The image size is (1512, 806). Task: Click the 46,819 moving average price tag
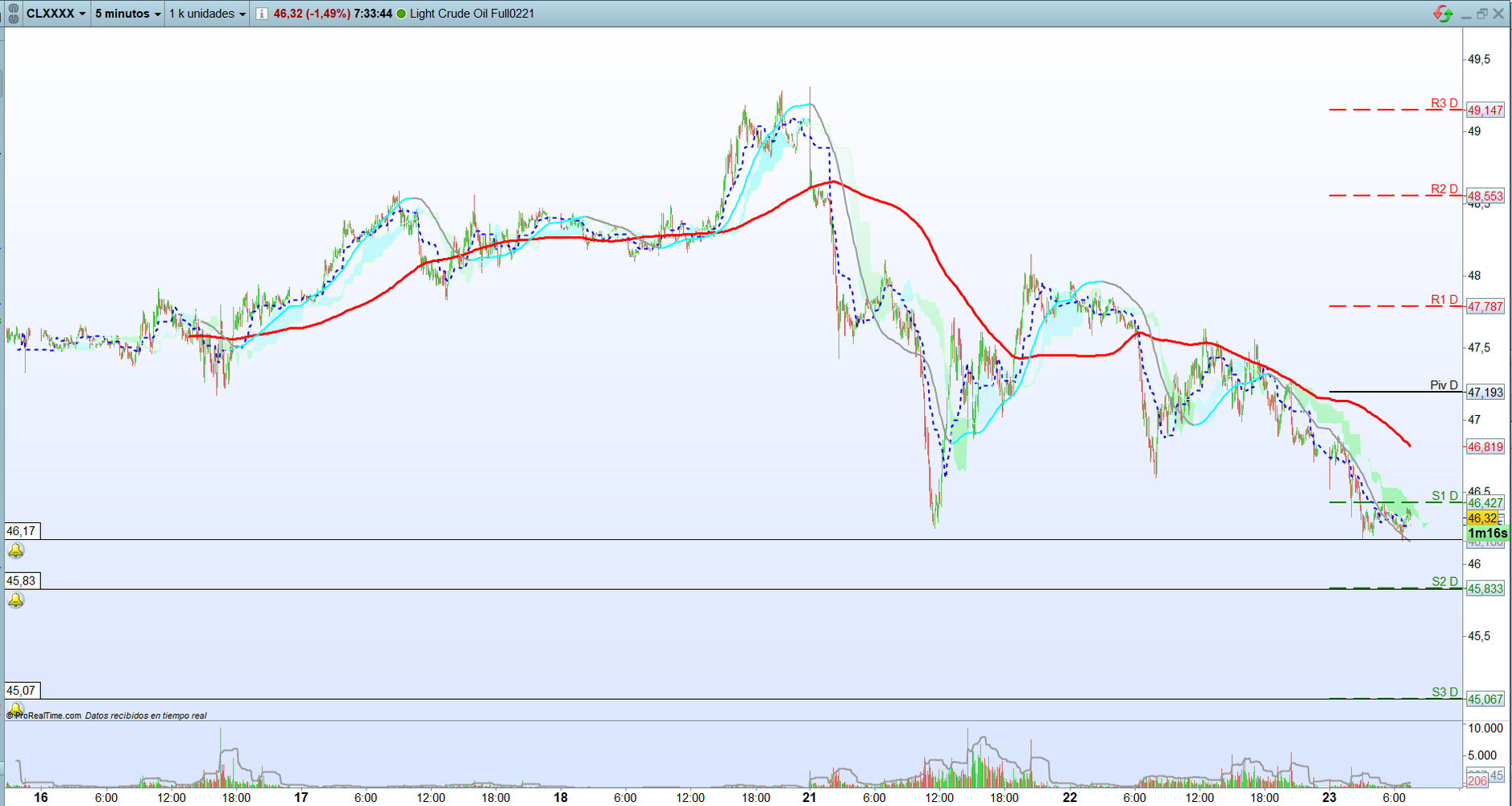[x=1485, y=447]
